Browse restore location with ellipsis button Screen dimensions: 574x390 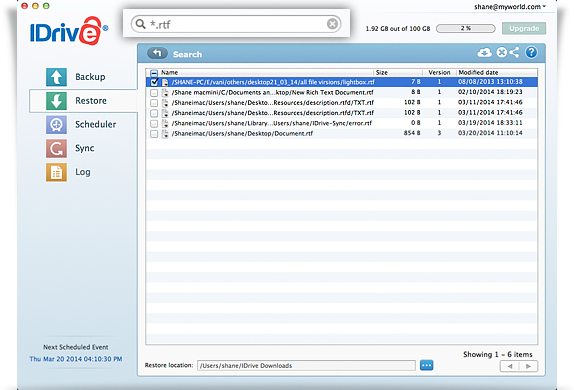tap(426, 365)
